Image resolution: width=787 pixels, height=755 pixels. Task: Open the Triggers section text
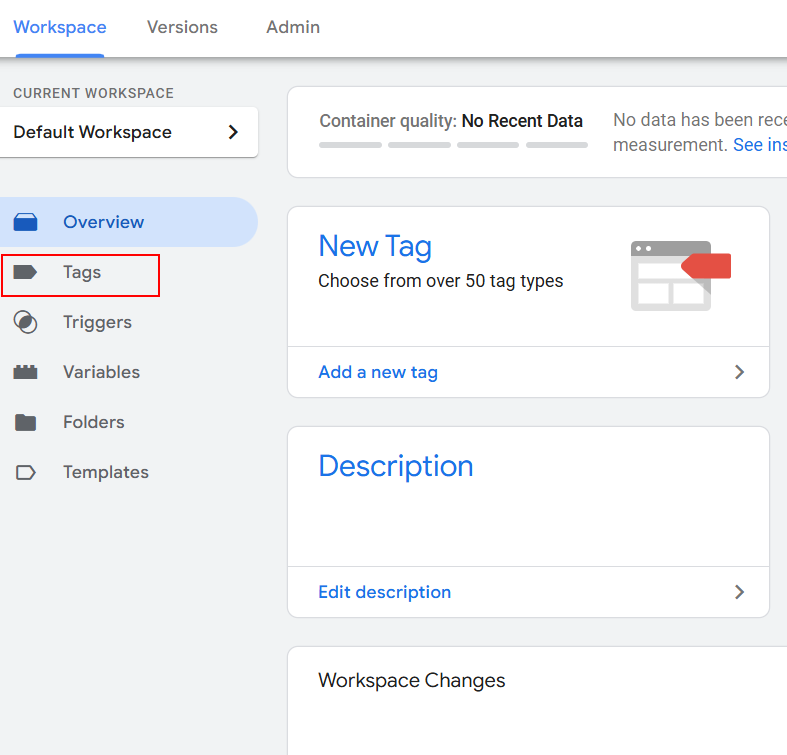tap(97, 322)
